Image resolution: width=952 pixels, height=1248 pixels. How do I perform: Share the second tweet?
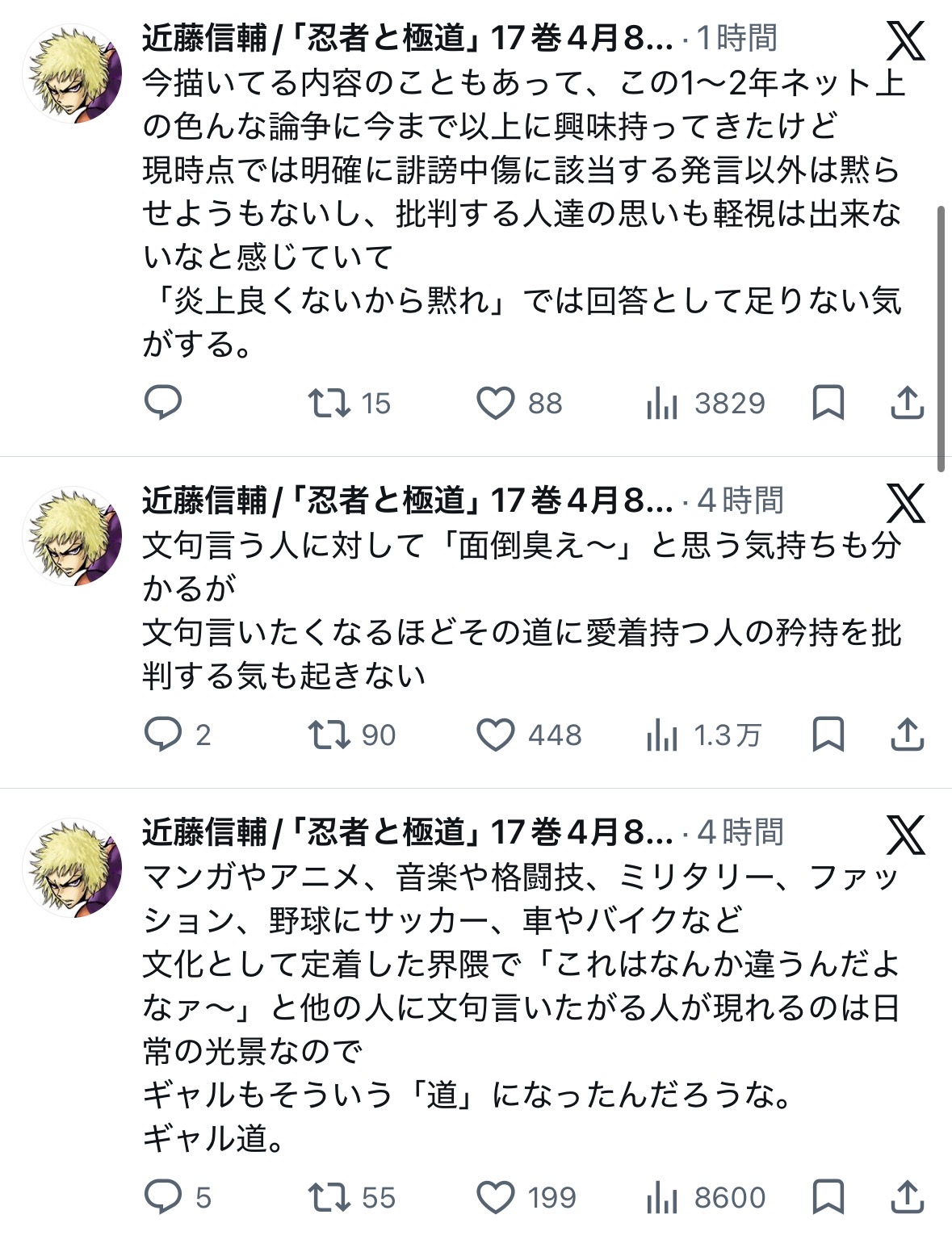coord(907,735)
